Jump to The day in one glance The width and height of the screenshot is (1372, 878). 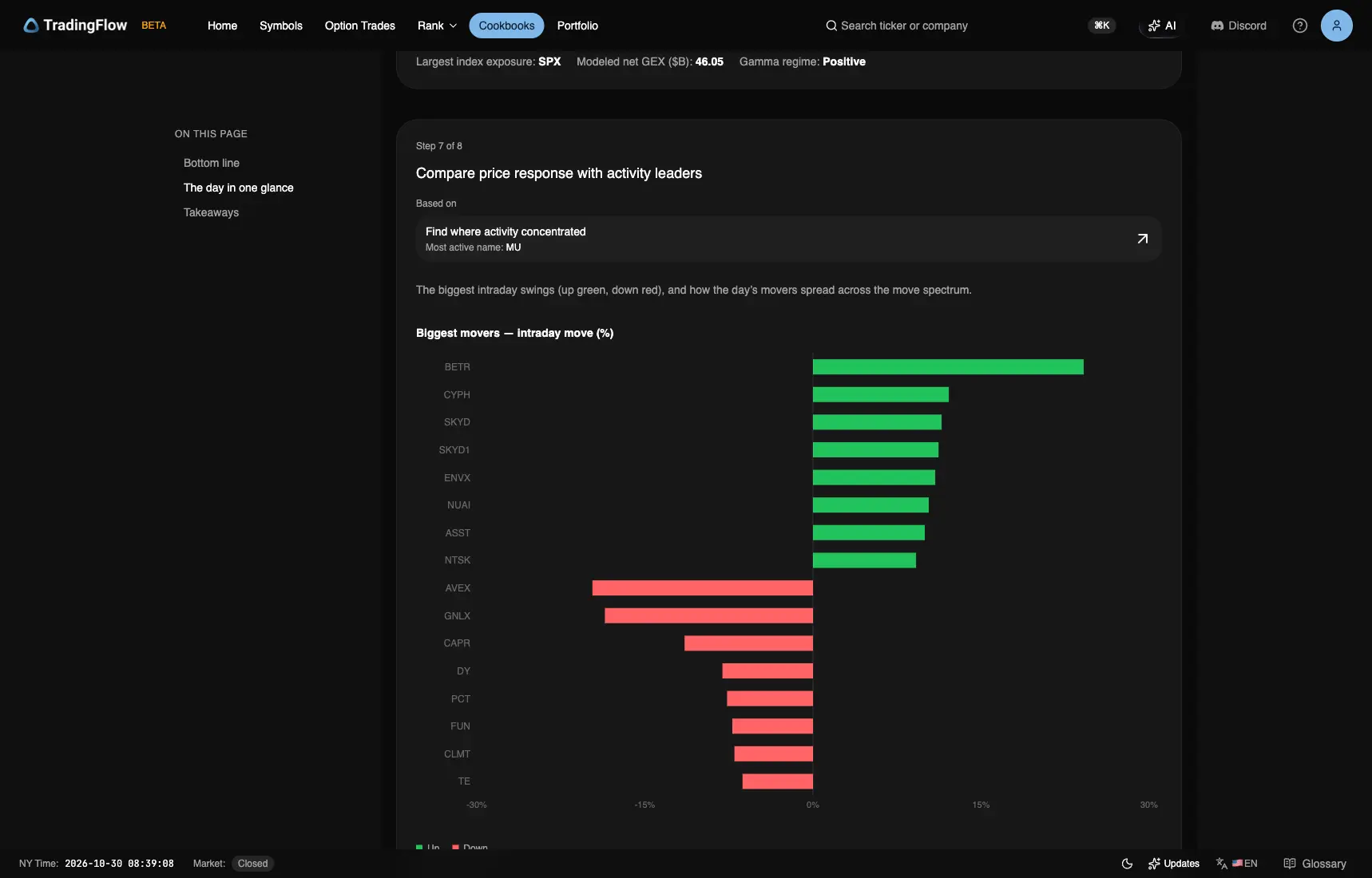[238, 188]
